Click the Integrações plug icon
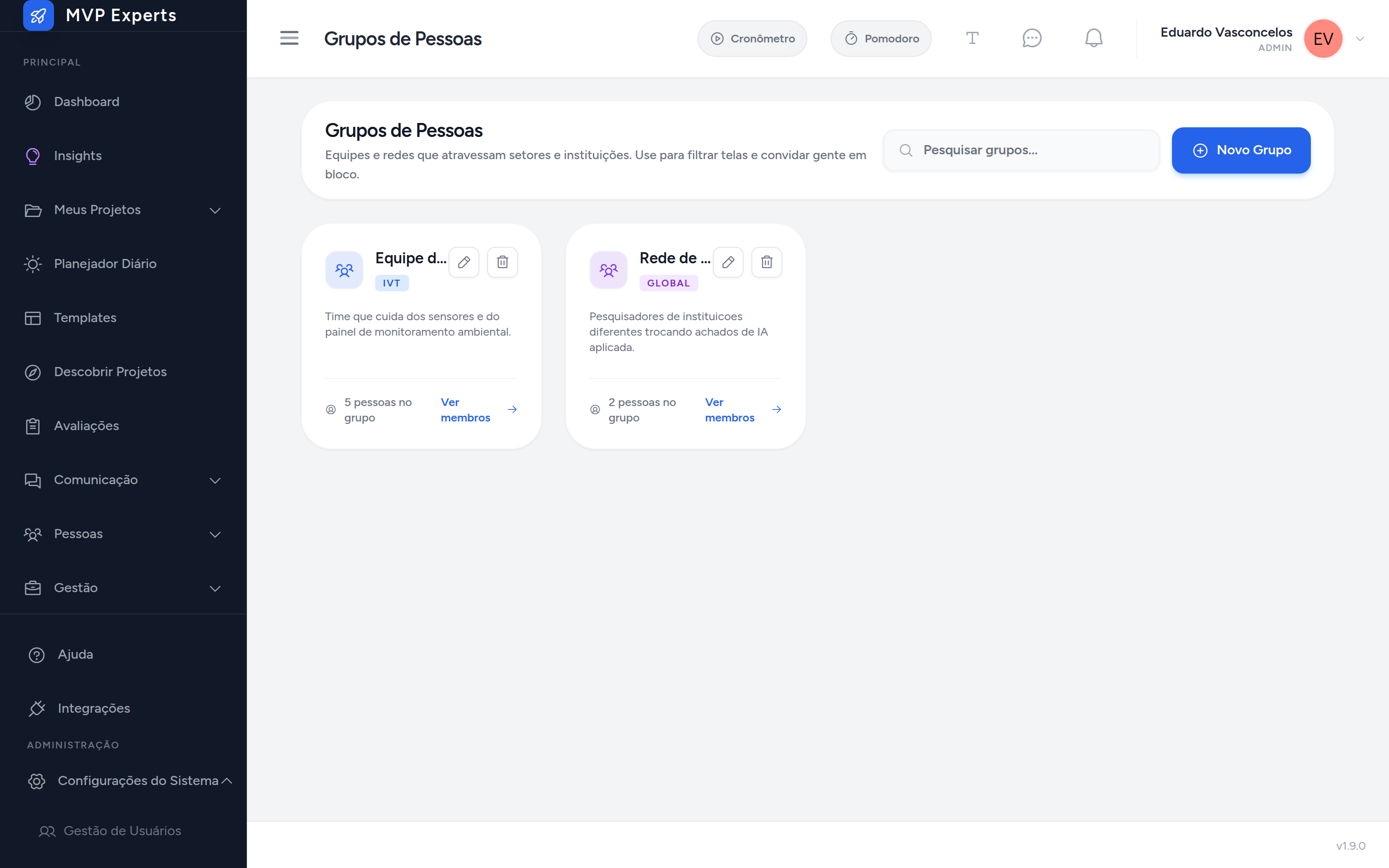This screenshot has width=1389, height=868. (37, 708)
